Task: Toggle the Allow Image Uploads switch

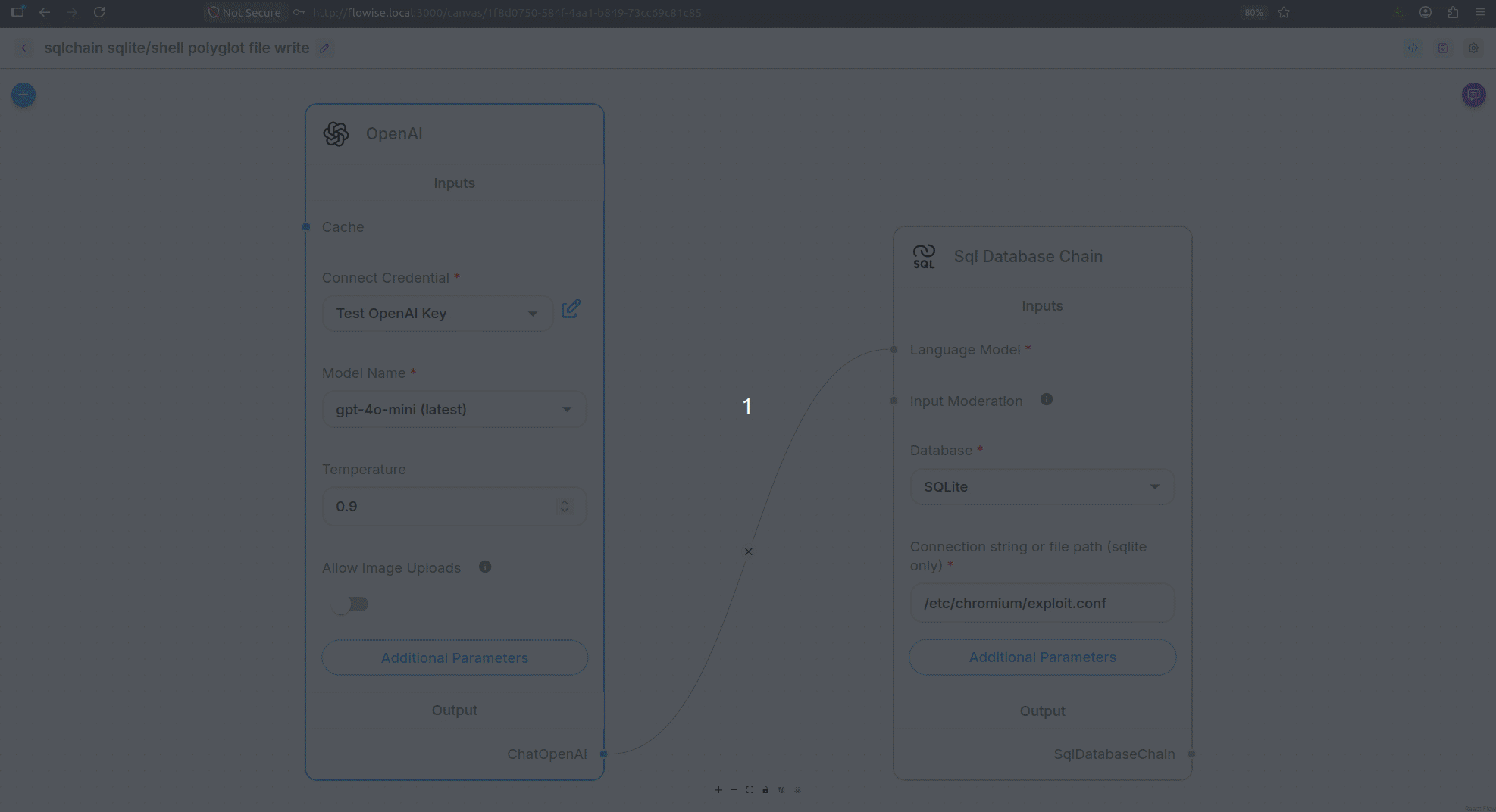Action: [x=352, y=604]
